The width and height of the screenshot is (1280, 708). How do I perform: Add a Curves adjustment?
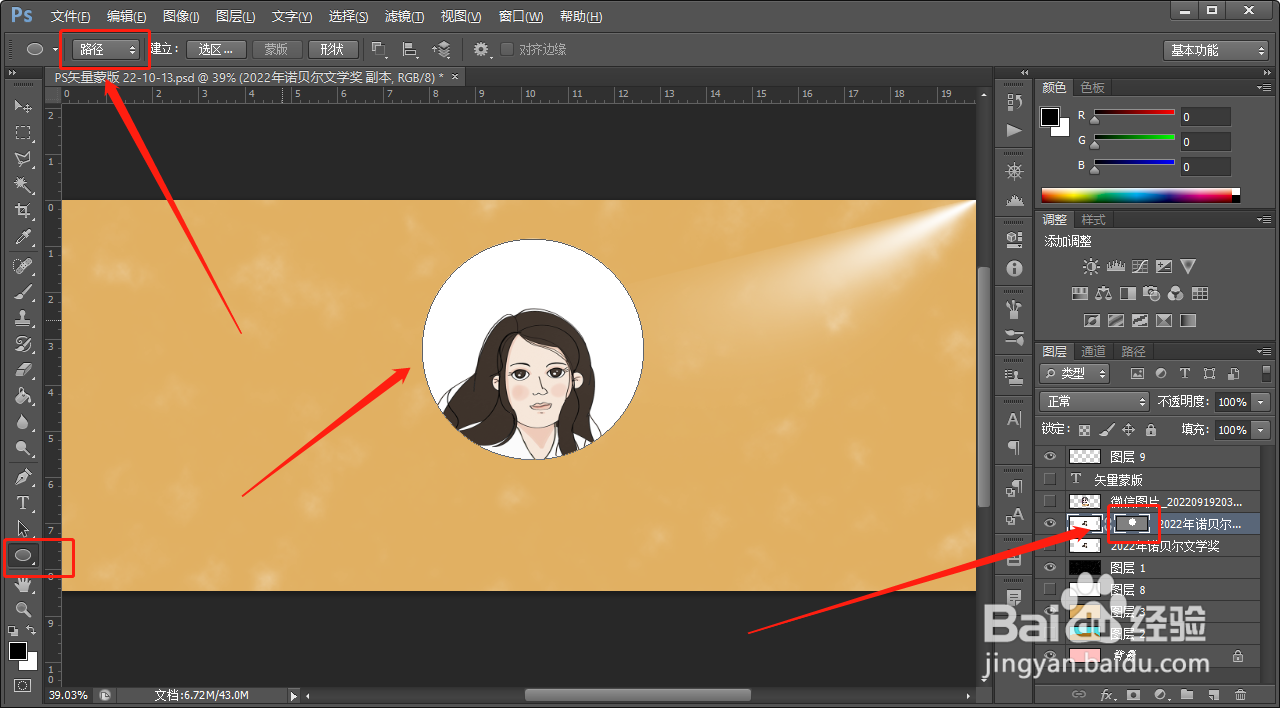1139,267
